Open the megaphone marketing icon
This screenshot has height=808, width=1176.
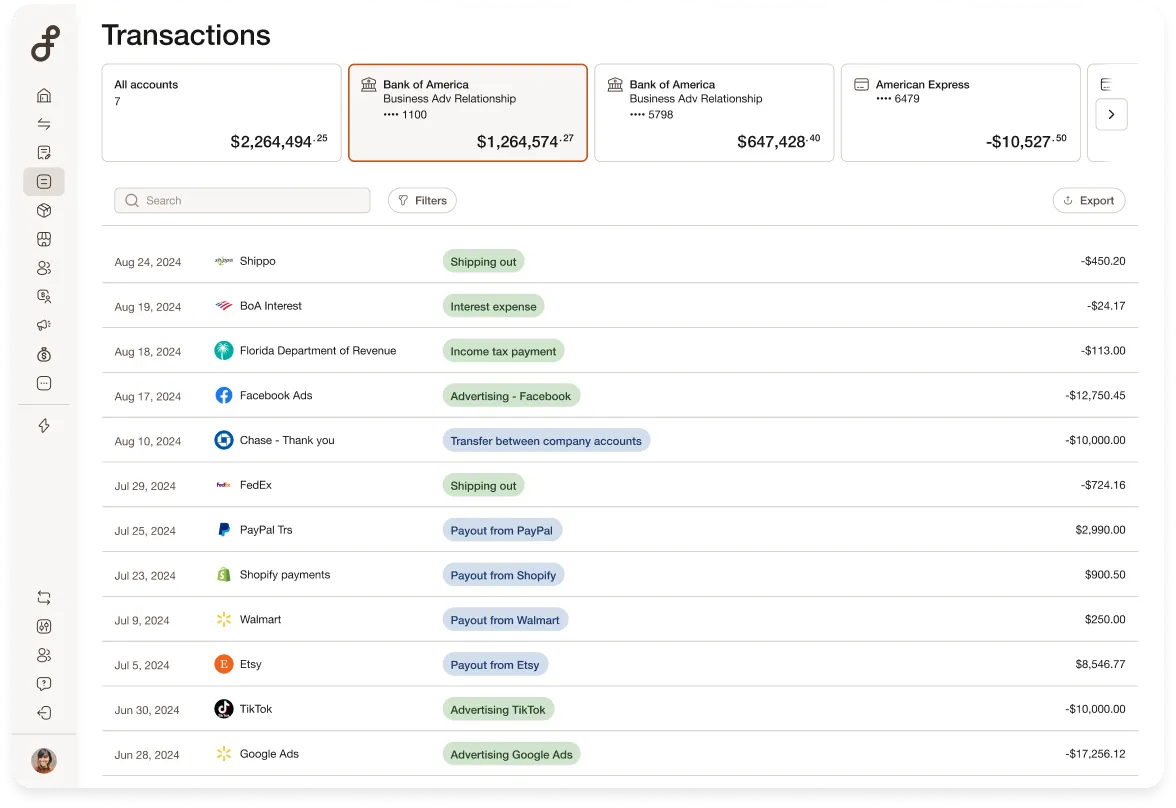click(44, 325)
